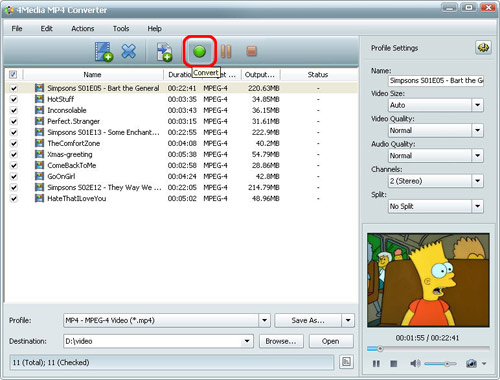
Task: Uncheck the HotStuff file checkbox
Action: coord(14,99)
